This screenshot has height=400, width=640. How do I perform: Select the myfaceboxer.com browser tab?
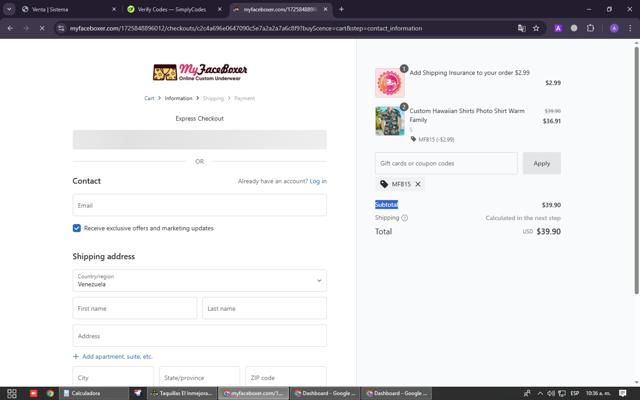[280, 9]
